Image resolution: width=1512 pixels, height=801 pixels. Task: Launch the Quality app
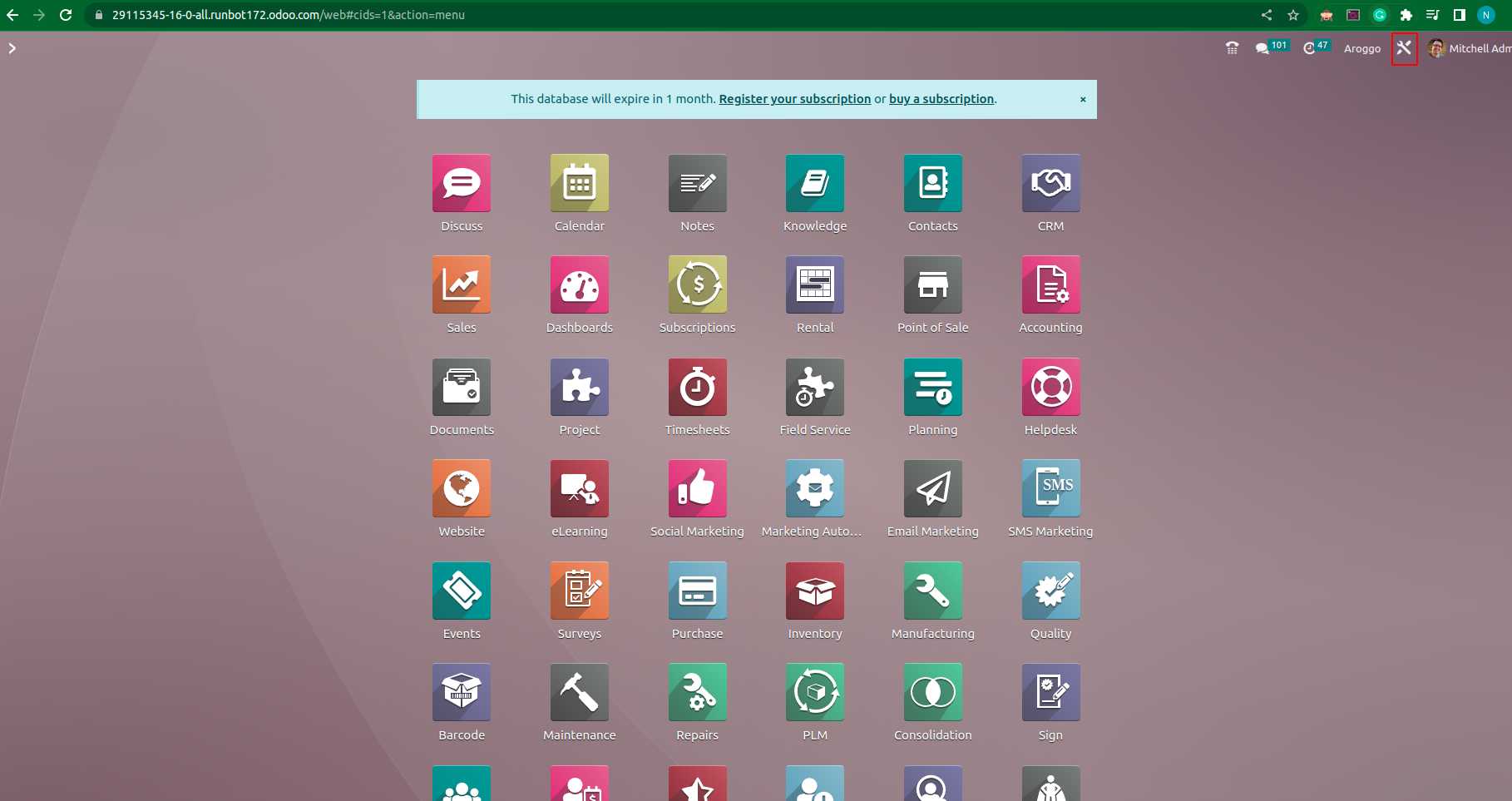pos(1051,591)
